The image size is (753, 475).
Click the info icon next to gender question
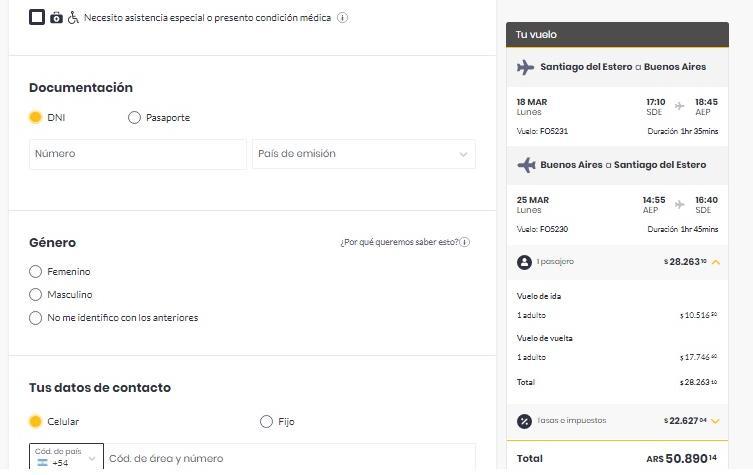(x=466, y=242)
